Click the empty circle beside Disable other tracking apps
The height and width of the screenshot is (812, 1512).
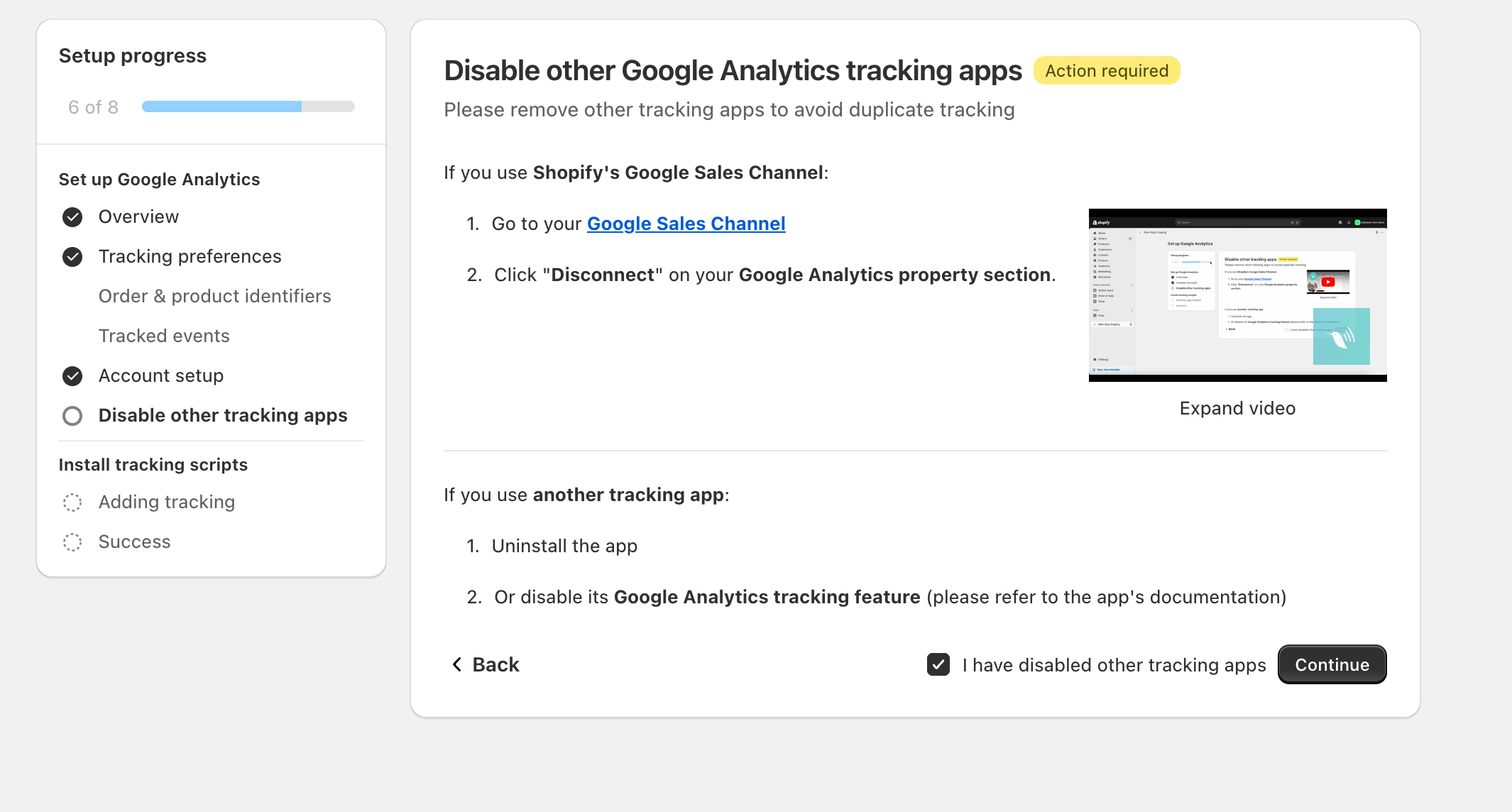(x=72, y=416)
